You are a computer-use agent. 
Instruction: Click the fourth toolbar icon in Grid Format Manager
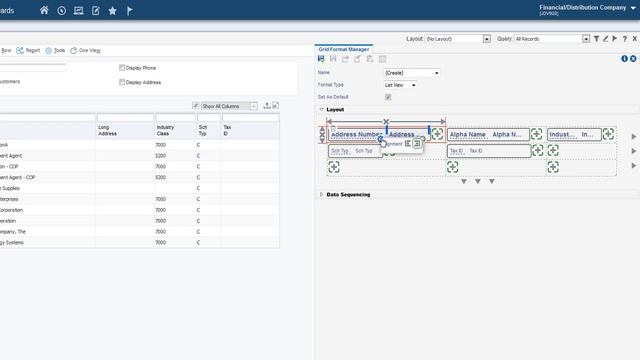pos(358,59)
